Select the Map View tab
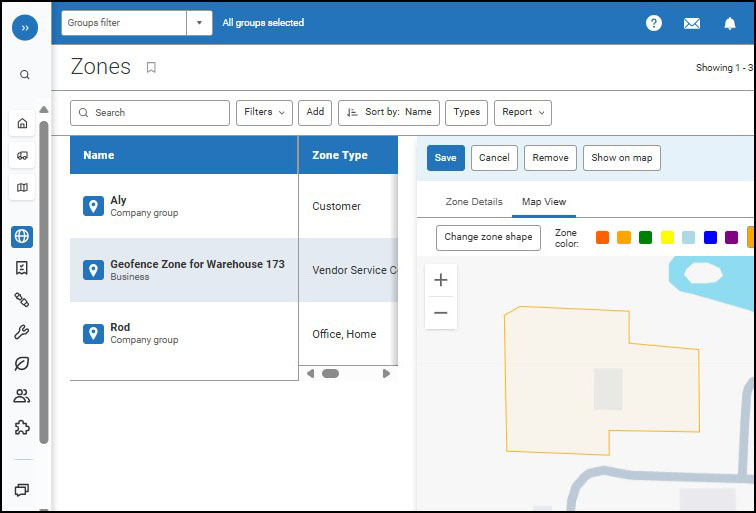Viewport: 756px width, 513px height. (545, 202)
